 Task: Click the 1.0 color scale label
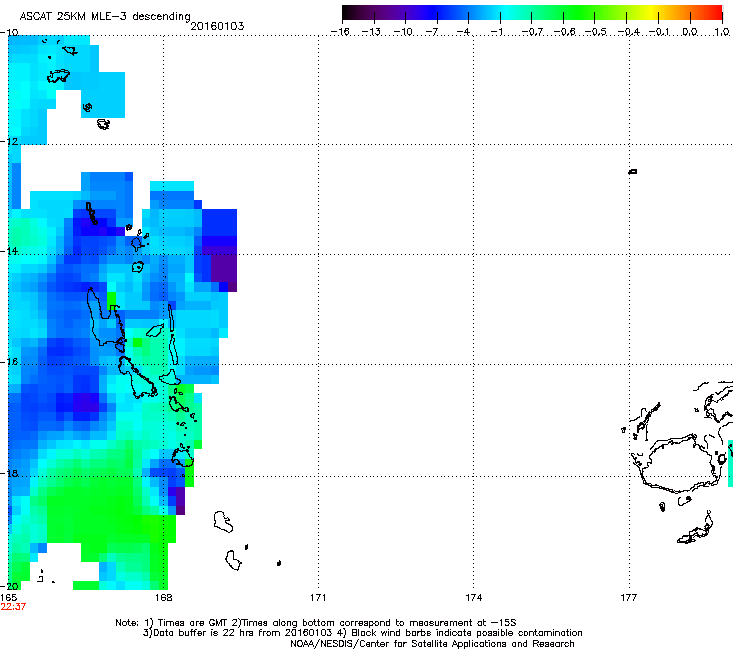pyautogui.click(x=722, y=32)
